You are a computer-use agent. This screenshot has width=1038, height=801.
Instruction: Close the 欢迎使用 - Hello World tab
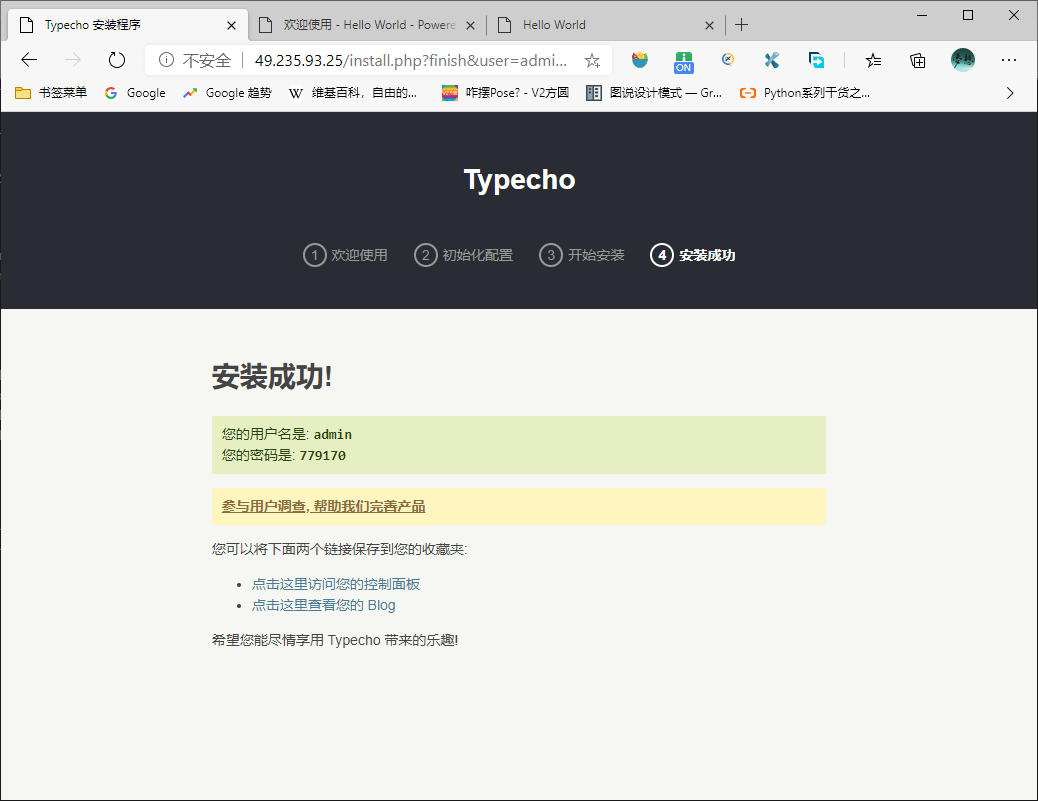pyautogui.click(x=470, y=25)
